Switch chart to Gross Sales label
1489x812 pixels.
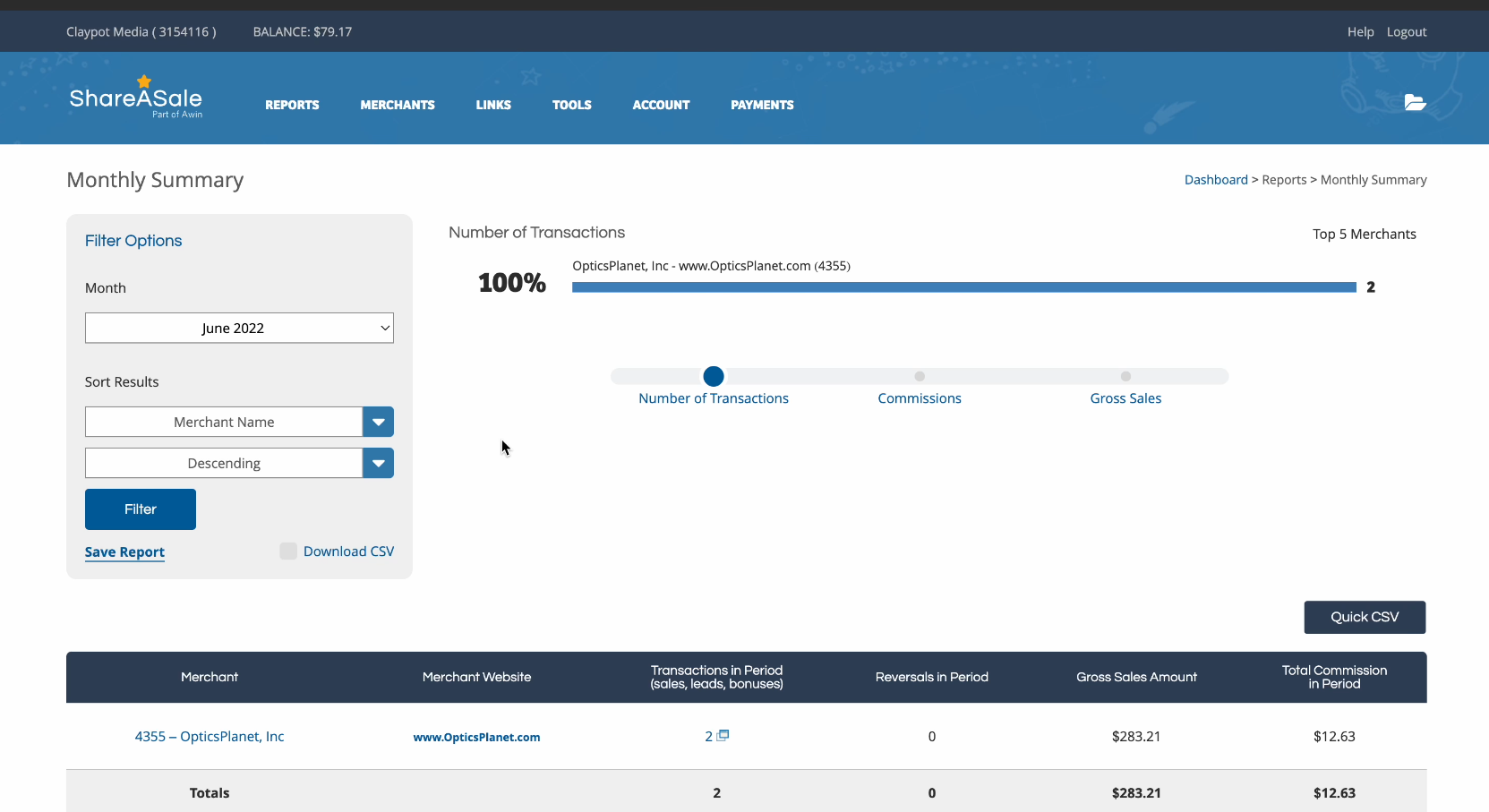coord(1125,398)
